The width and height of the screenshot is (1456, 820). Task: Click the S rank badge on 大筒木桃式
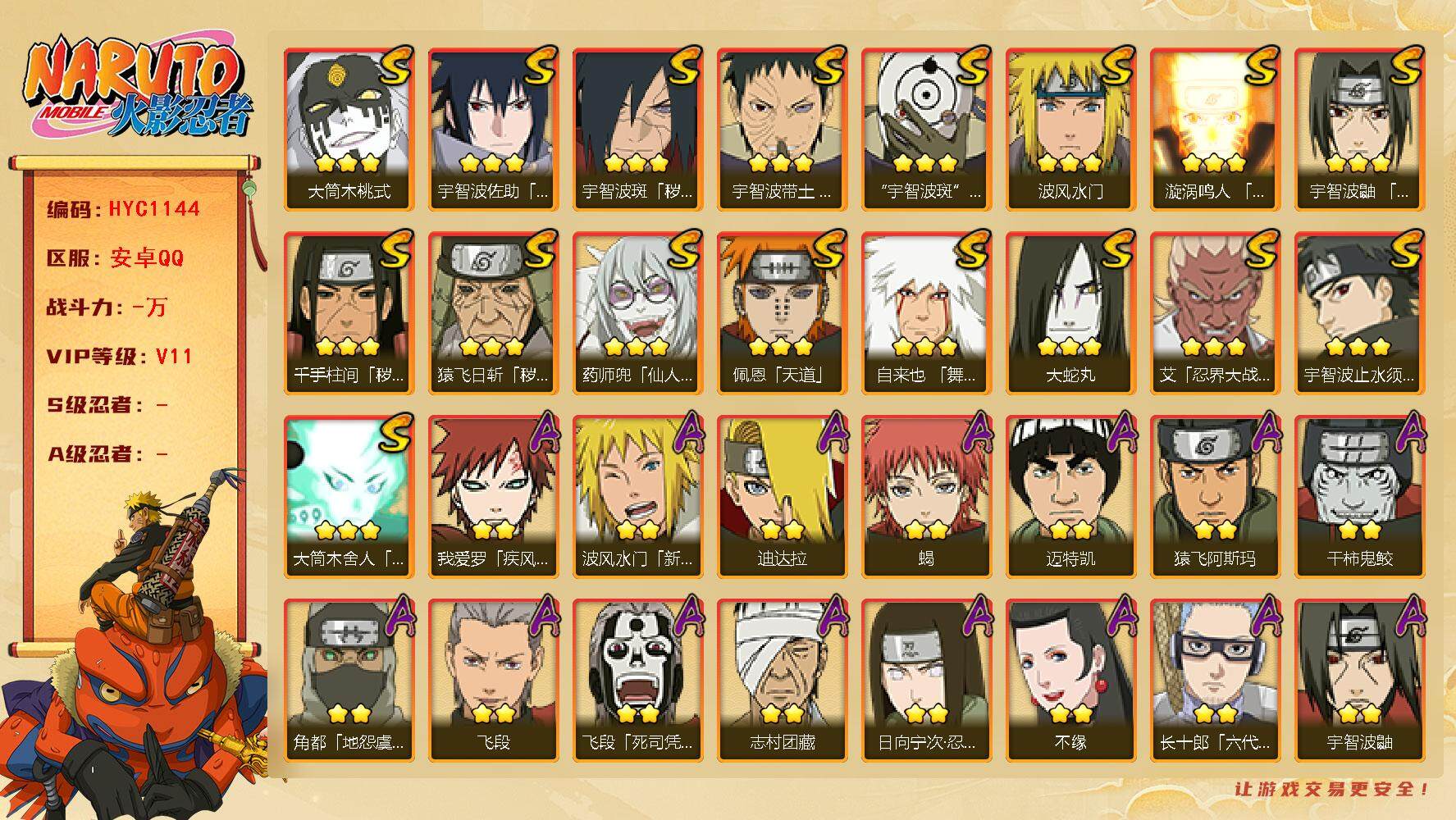coord(396,66)
